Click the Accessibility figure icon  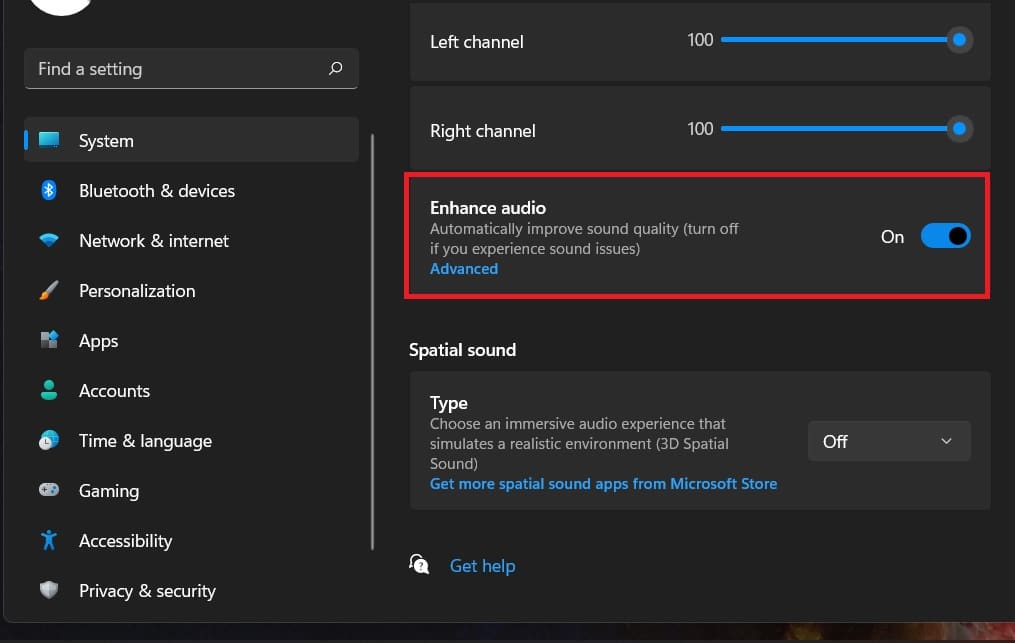49,540
